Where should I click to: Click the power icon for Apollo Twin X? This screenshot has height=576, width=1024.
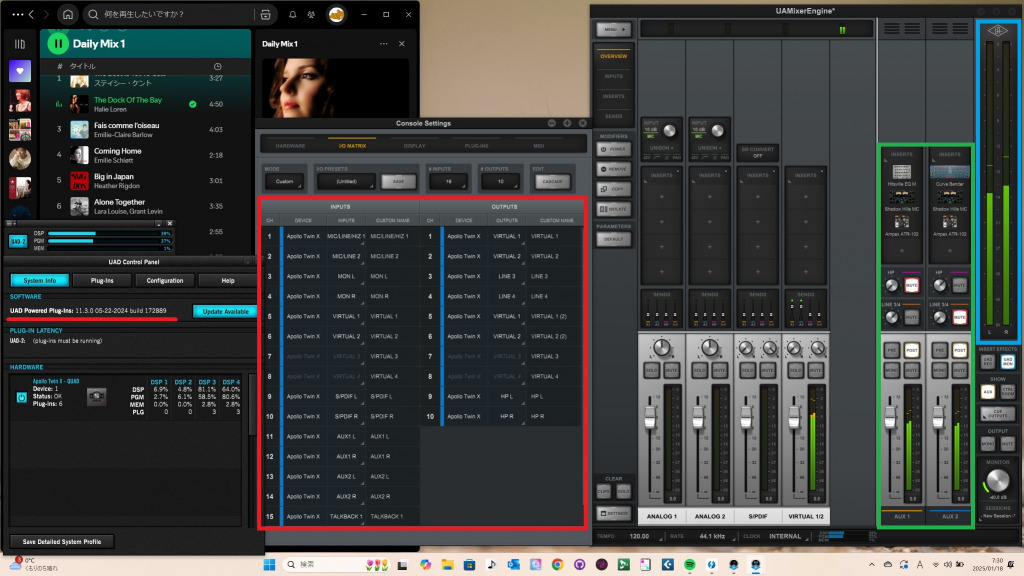click(21, 397)
